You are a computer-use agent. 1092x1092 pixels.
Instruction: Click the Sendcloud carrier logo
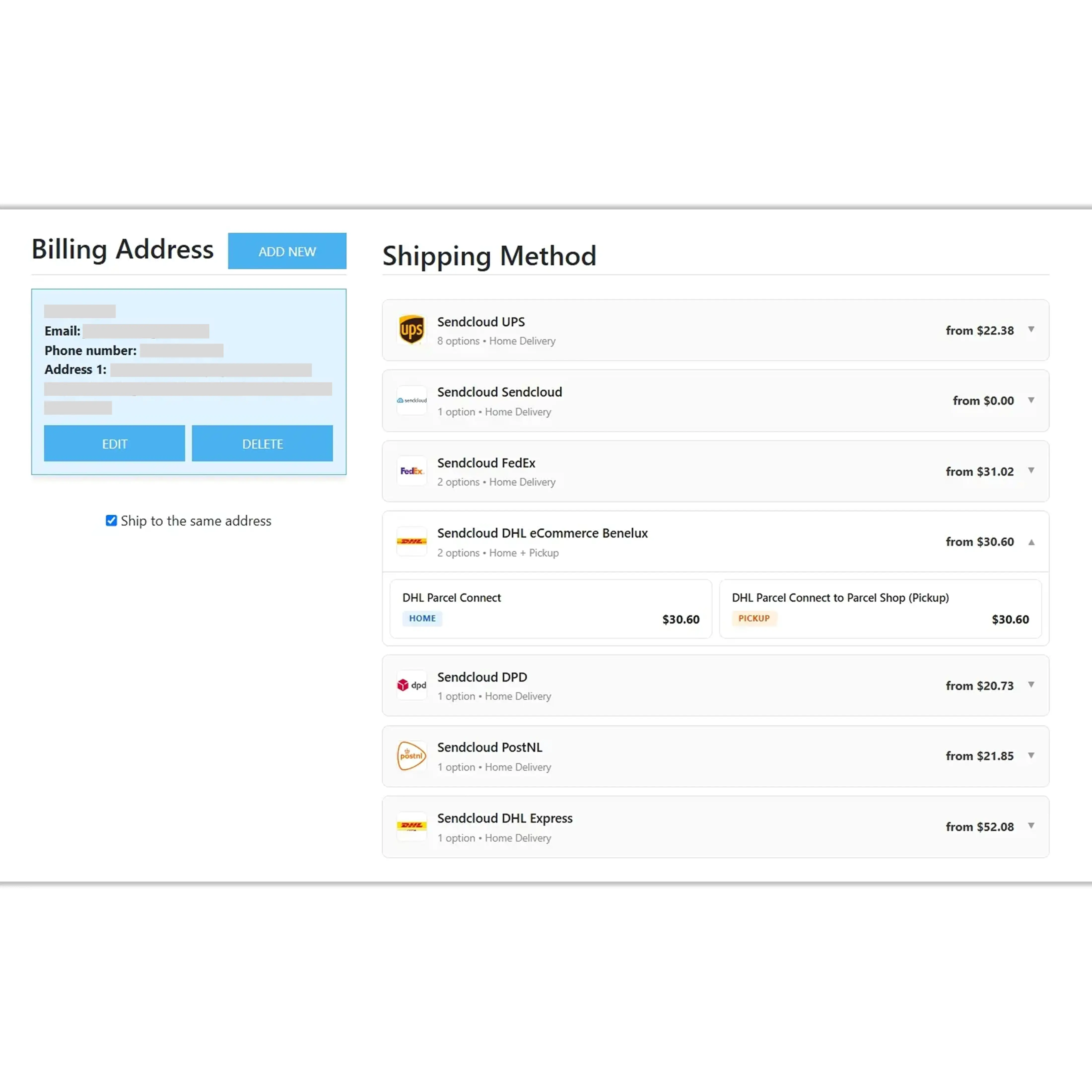tap(411, 400)
